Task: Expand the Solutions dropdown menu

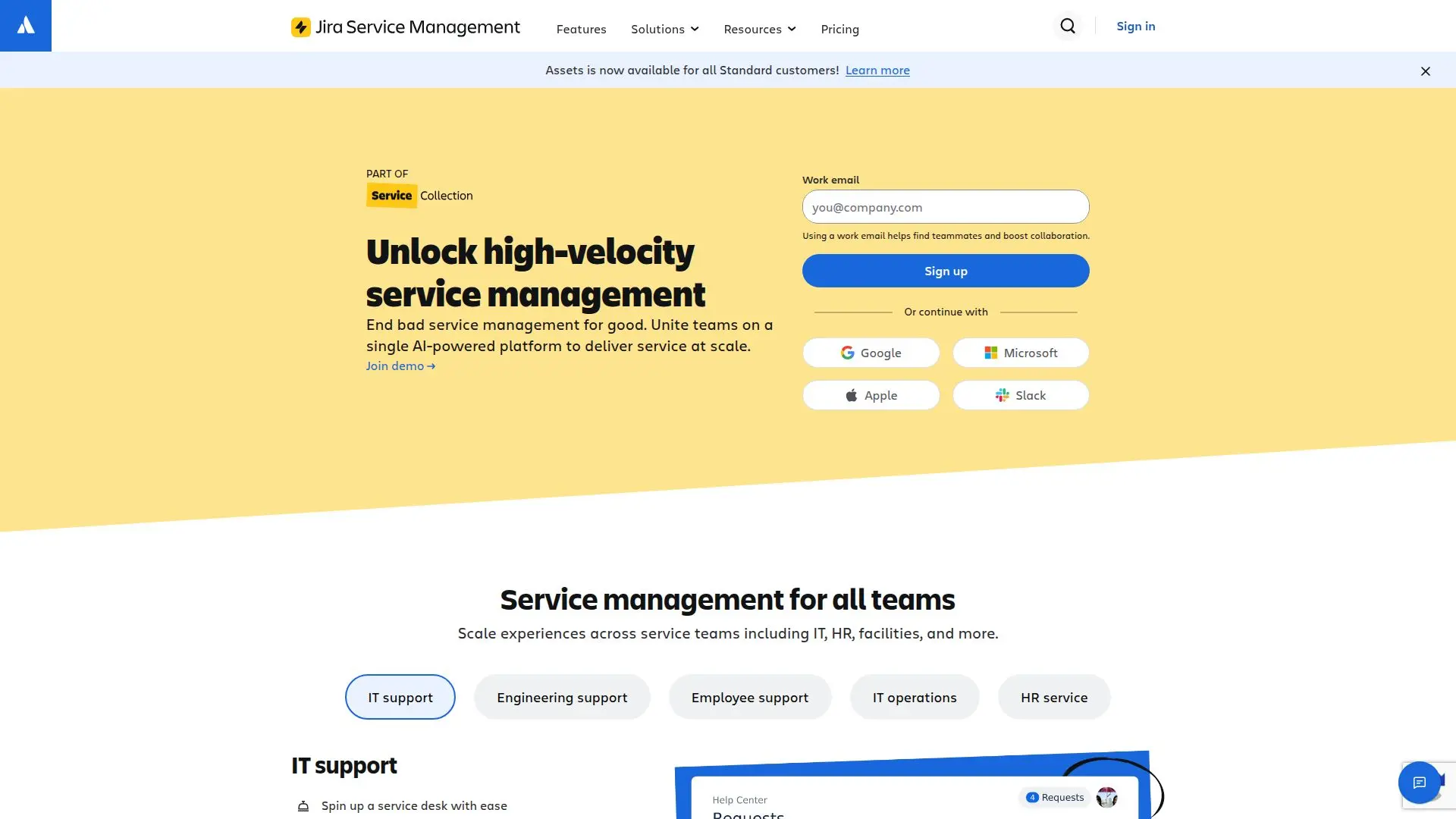Action: pos(665,29)
